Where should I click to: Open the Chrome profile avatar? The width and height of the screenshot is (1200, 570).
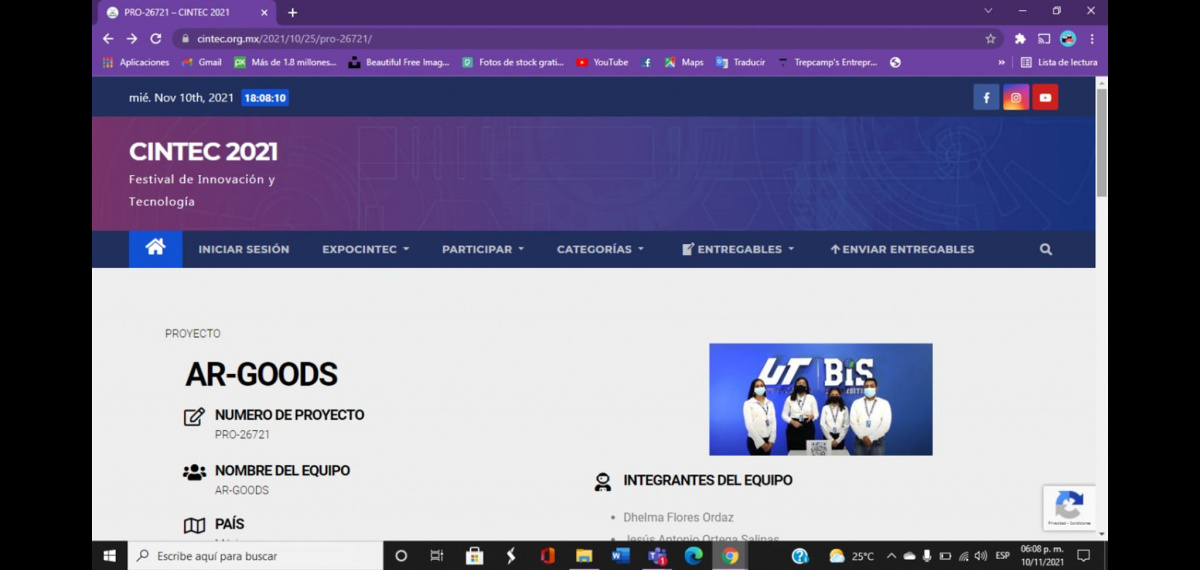[x=1068, y=39]
